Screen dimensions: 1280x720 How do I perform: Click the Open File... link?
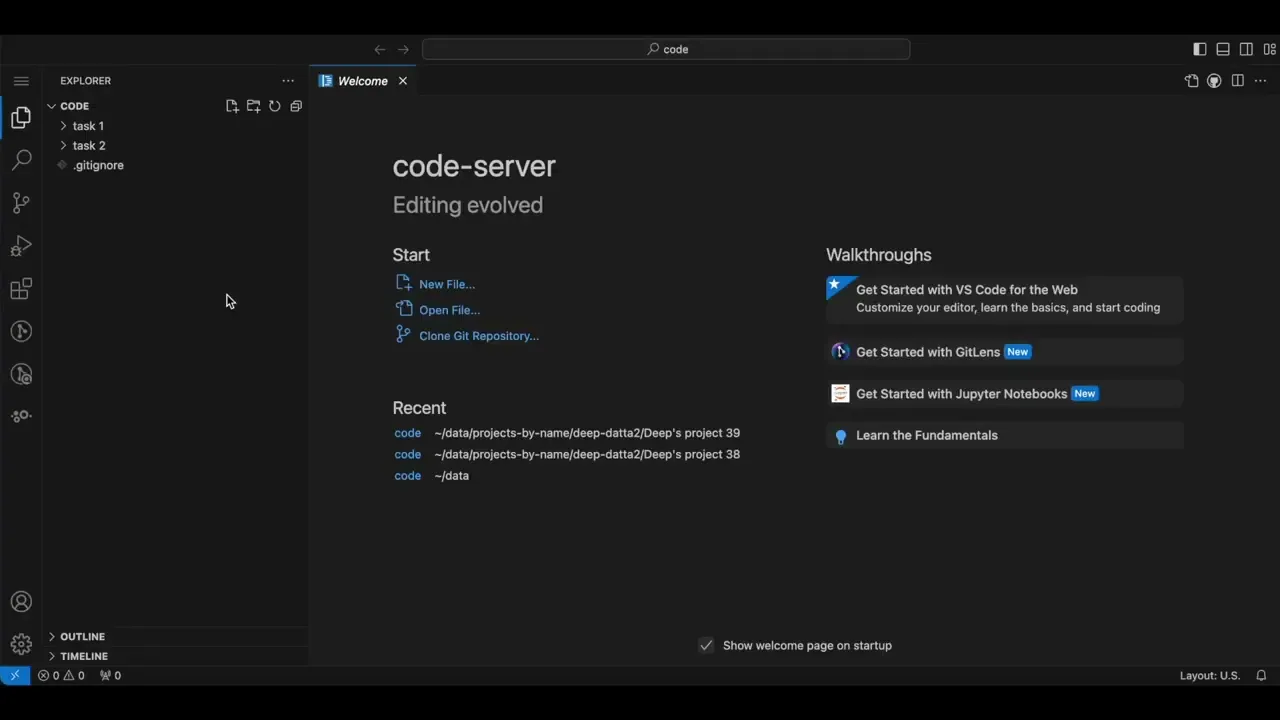[449, 310]
